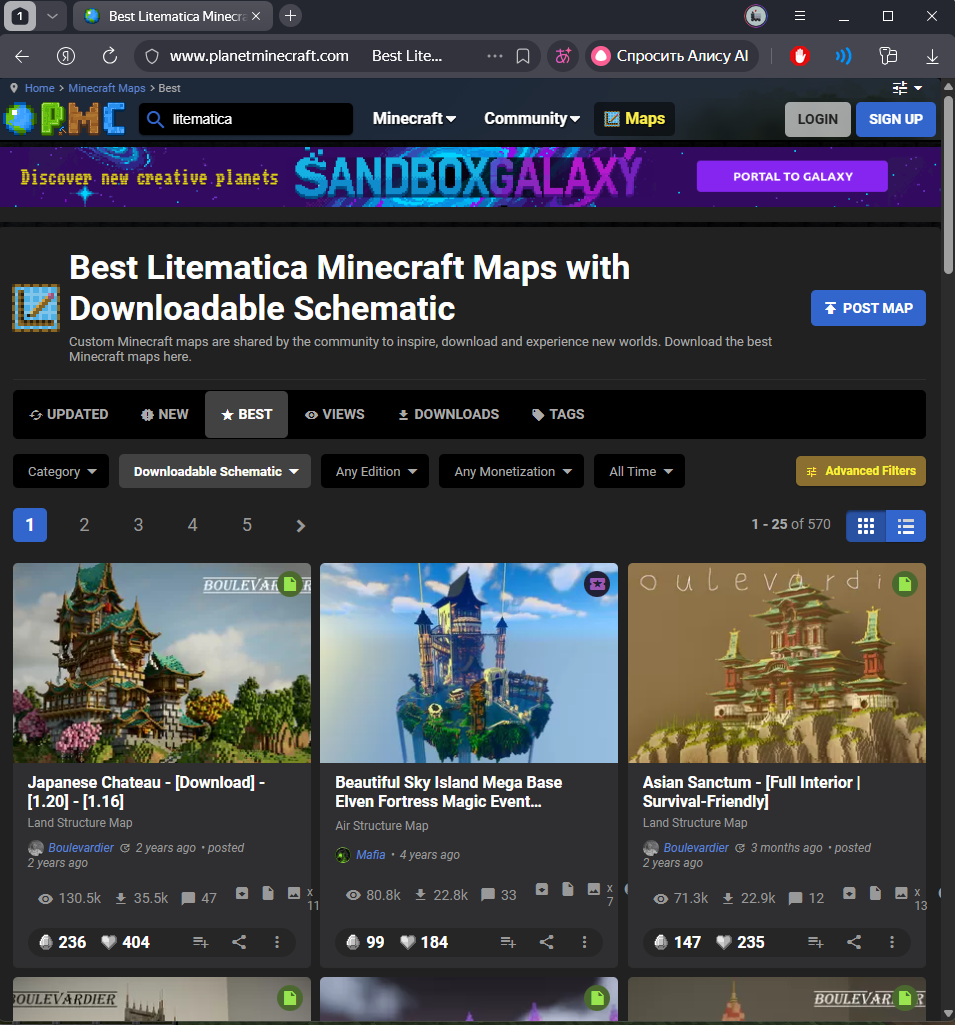Open the All Time period dropdown
955x1025 pixels.
tap(640, 471)
